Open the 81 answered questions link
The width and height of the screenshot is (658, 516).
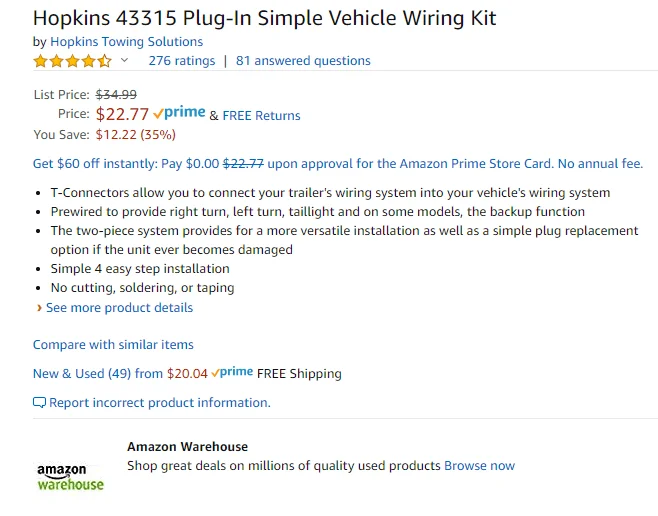click(x=303, y=61)
